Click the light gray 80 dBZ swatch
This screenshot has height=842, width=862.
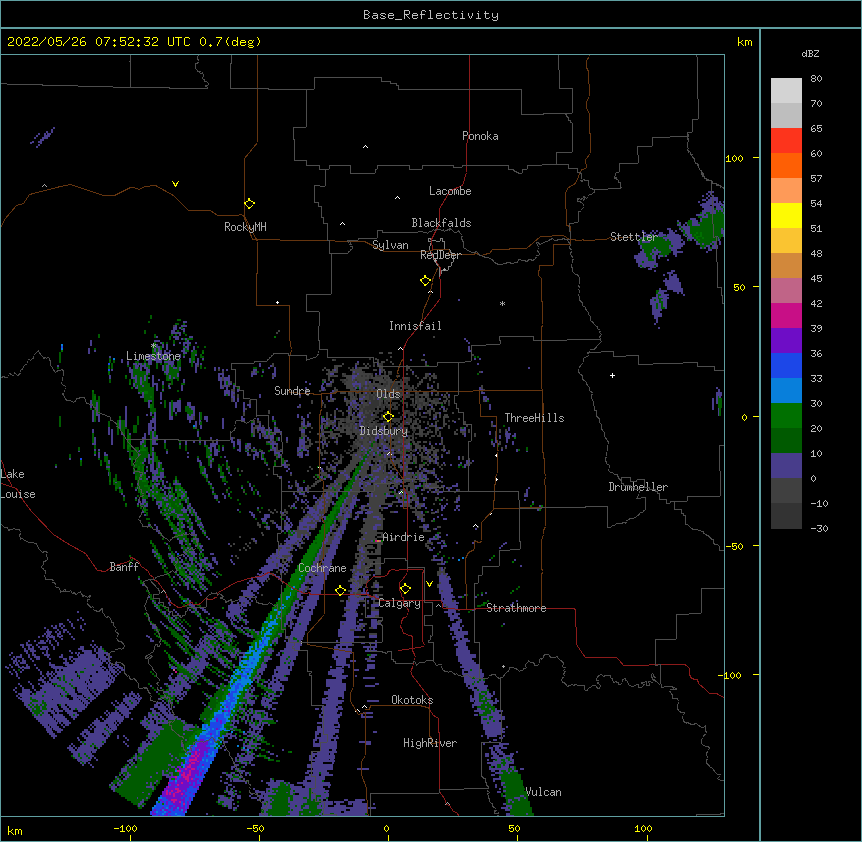click(786, 90)
